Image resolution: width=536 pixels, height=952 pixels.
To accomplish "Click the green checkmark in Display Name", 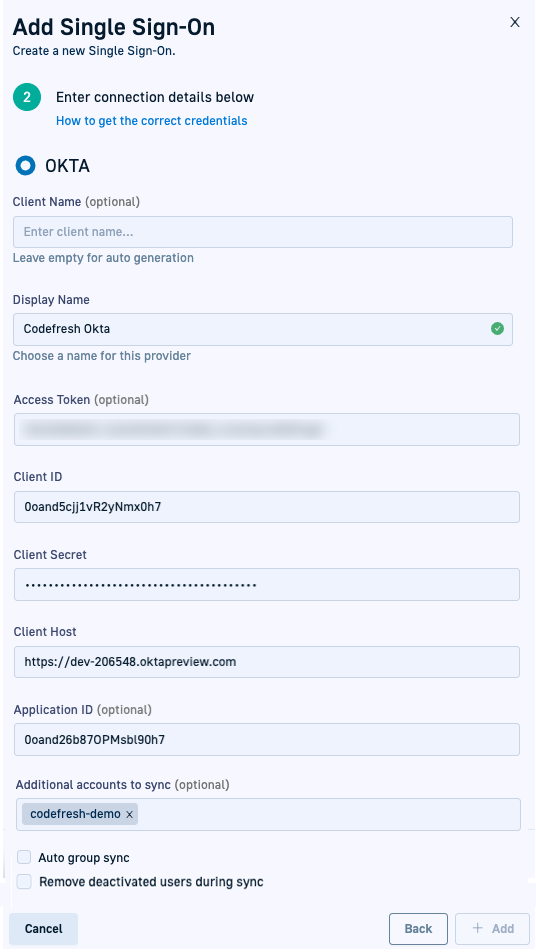I will tap(497, 329).
